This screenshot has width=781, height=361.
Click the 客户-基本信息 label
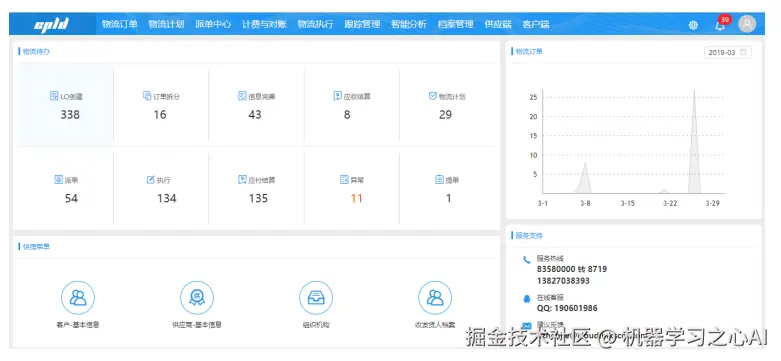click(x=78, y=325)
